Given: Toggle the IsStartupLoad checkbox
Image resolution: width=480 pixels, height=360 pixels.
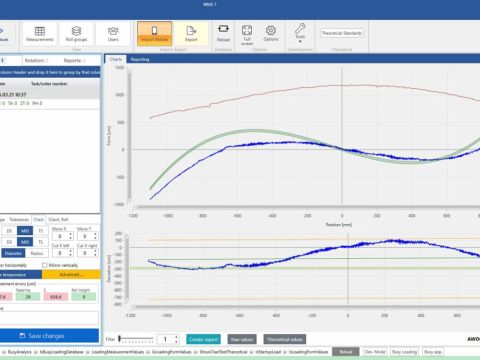Looking at the screenshot, I should [x=252, y=352].
